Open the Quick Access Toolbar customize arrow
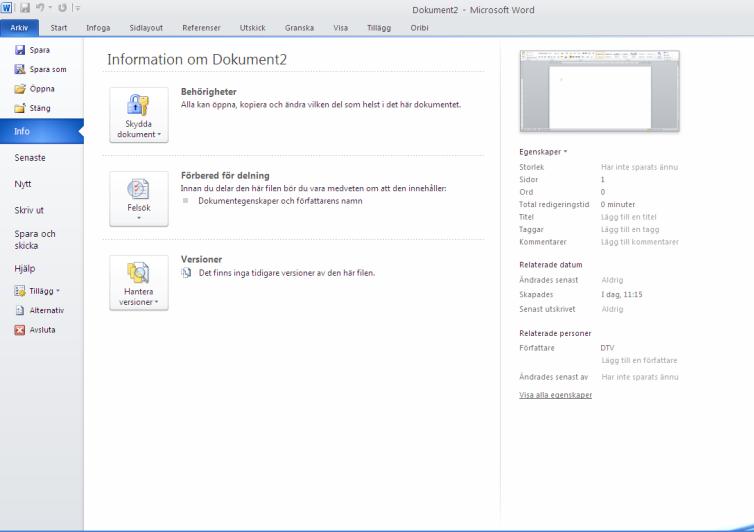Screen dimensions: 754x532 click(77, 8)
